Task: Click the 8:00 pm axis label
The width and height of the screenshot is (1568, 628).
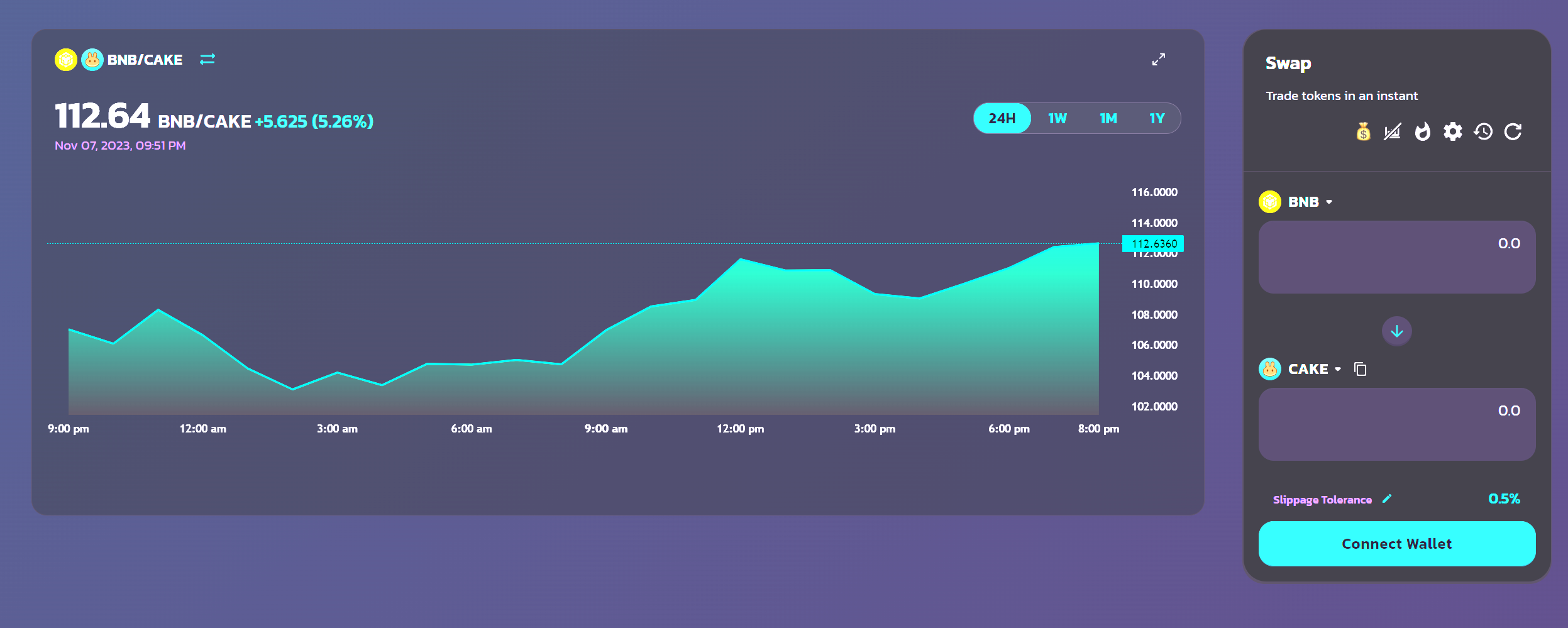Action: (x=1098, y=429)
